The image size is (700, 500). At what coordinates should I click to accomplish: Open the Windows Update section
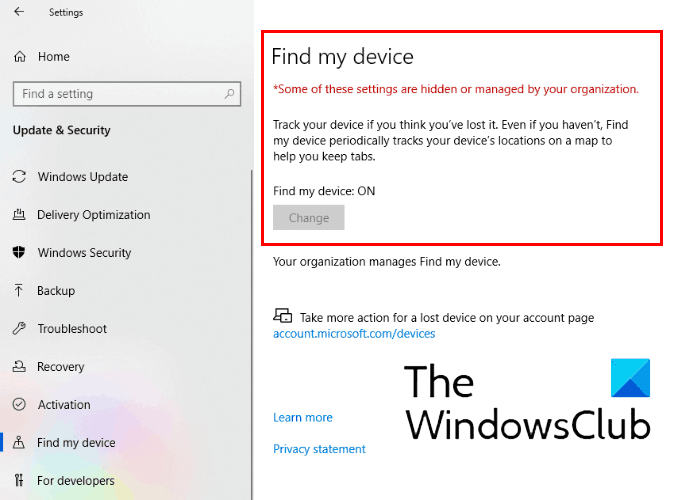point(83,177)
